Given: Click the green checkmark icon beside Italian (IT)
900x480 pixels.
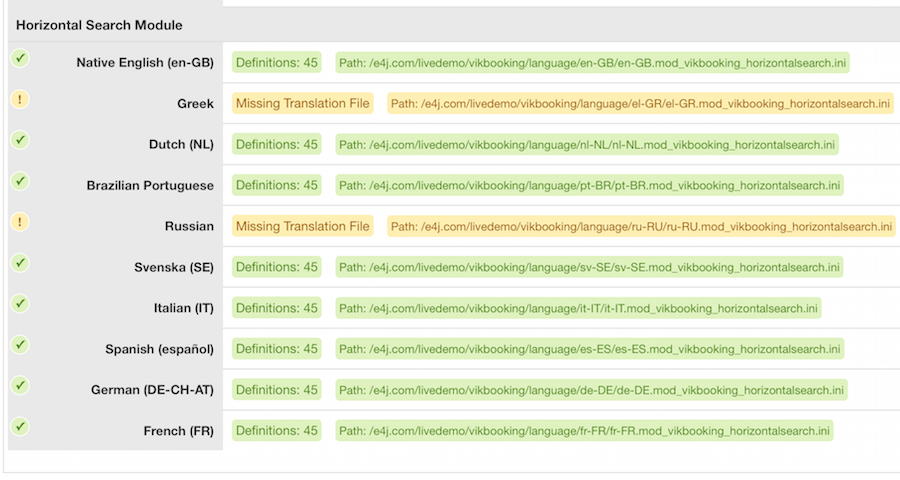Looking at the screenshot, I should pos(20,304).
